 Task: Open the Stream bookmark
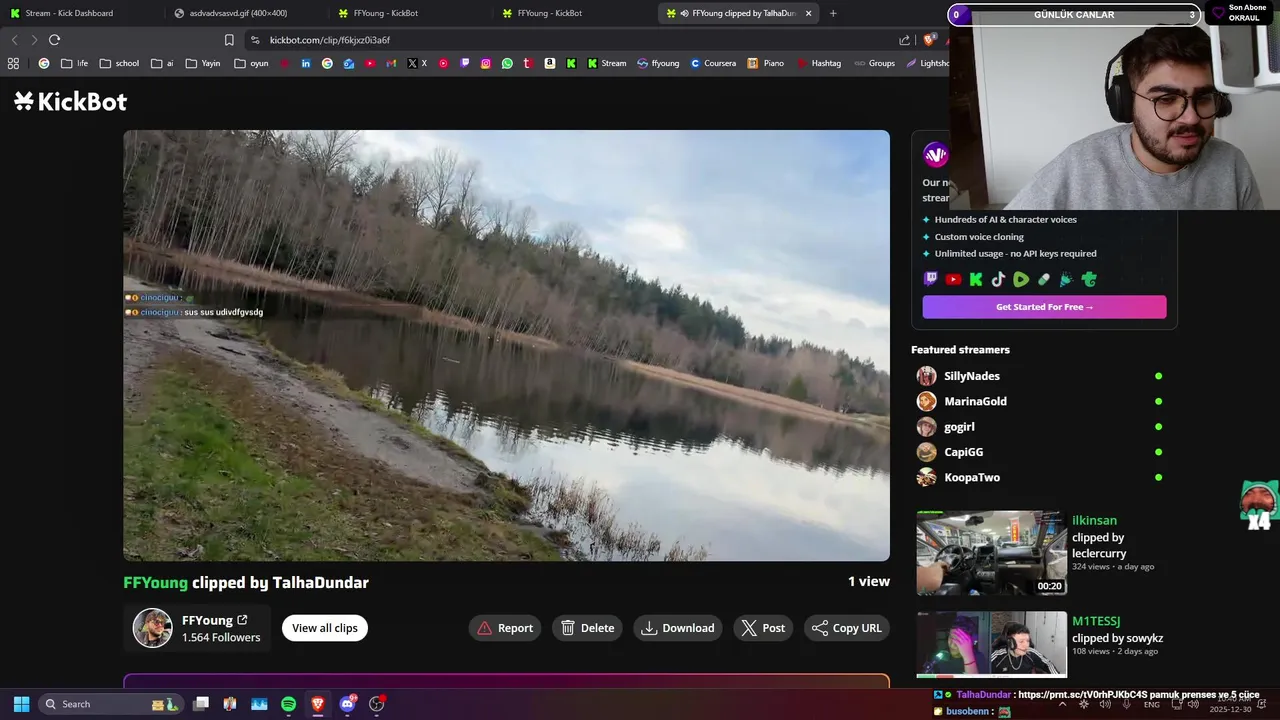(x=606, y=63)
